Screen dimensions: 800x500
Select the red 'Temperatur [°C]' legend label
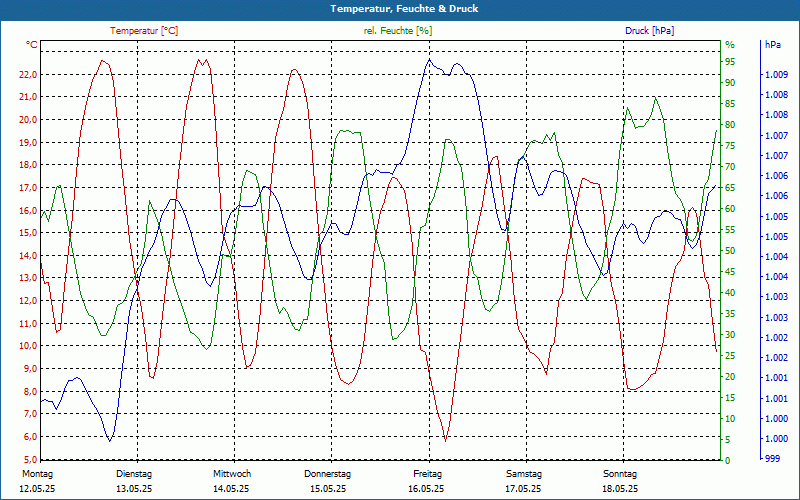(x=144, y=31)
